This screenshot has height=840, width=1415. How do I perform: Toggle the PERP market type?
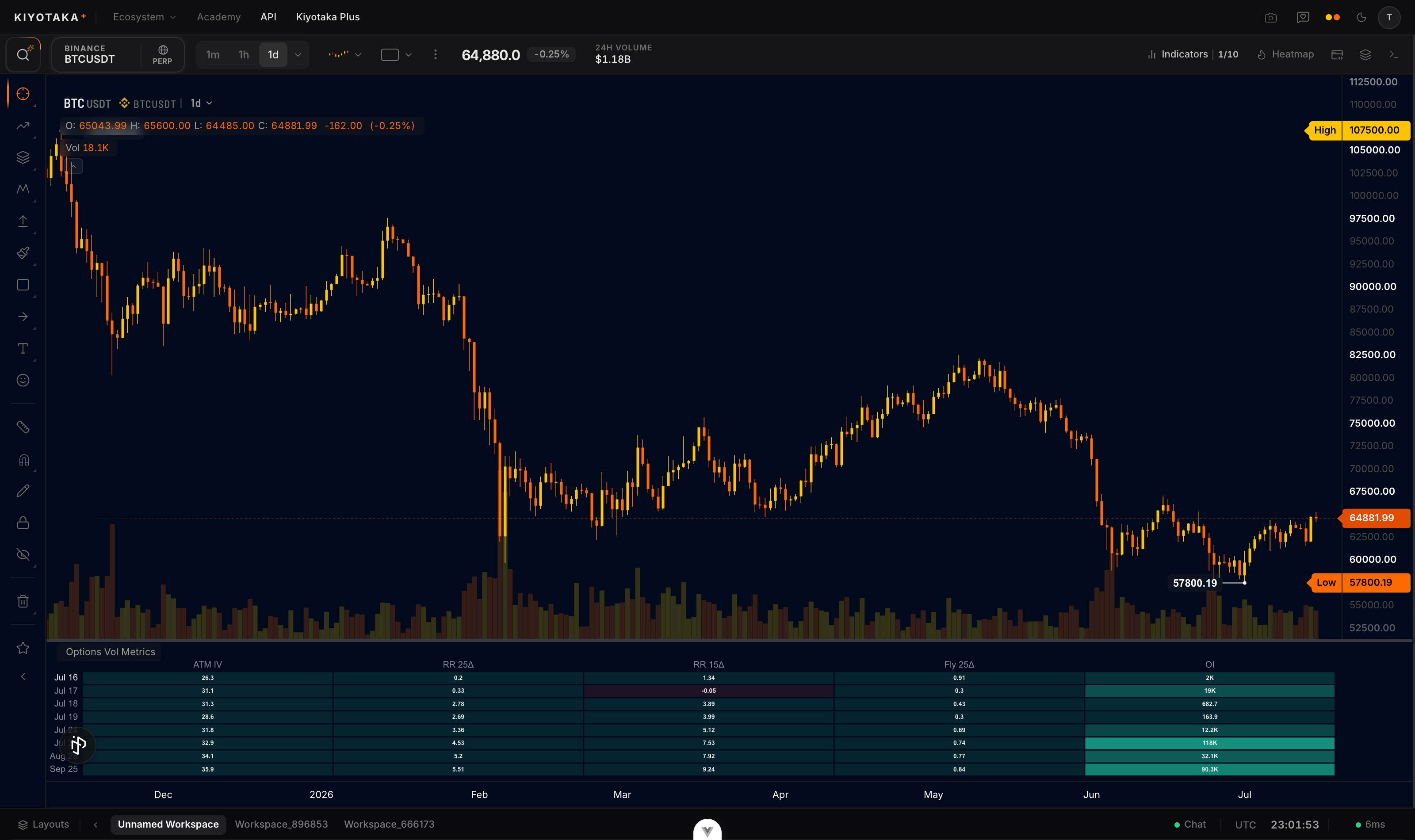[x=162, y=55]
